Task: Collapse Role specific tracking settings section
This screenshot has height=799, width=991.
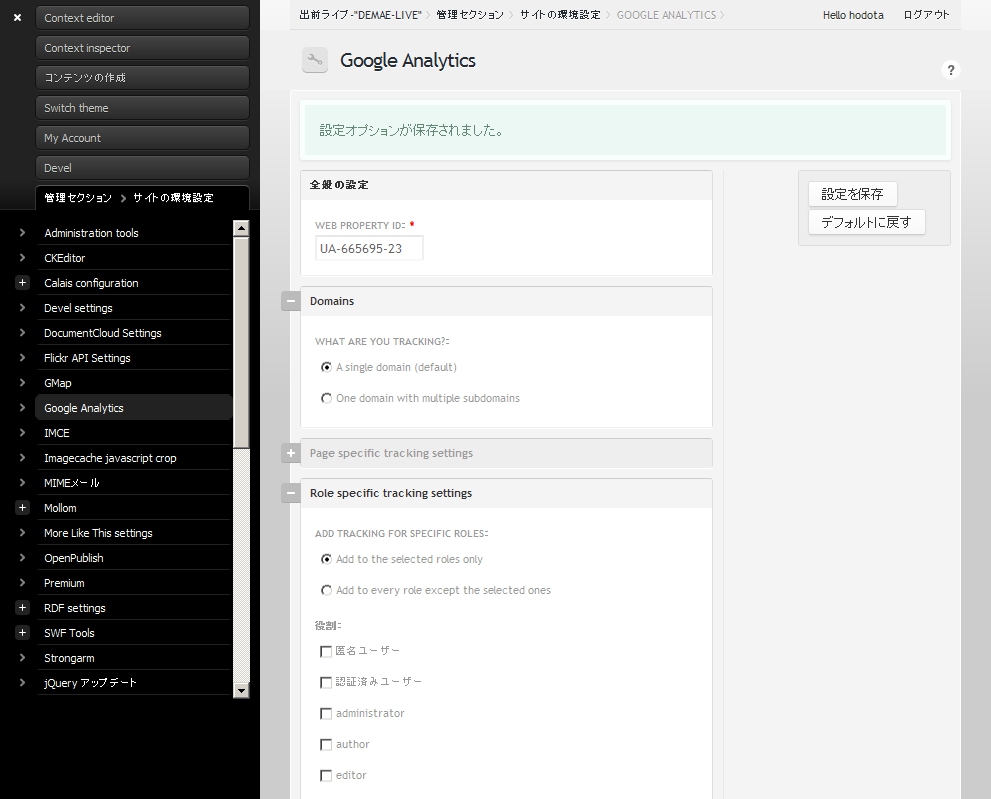Action: [x=291, y=493]
